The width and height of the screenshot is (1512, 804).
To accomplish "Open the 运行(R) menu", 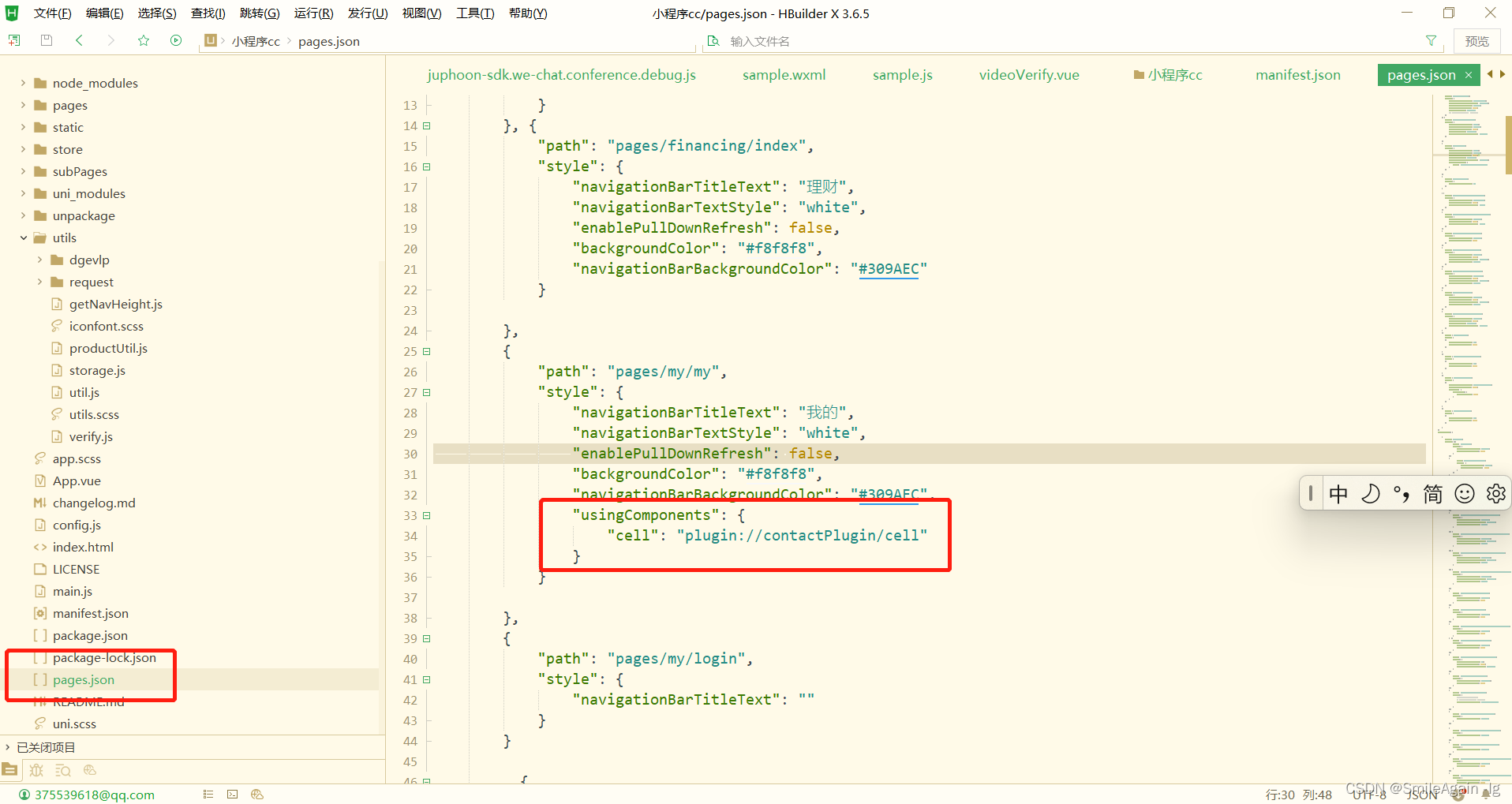I will pos(313,13).
